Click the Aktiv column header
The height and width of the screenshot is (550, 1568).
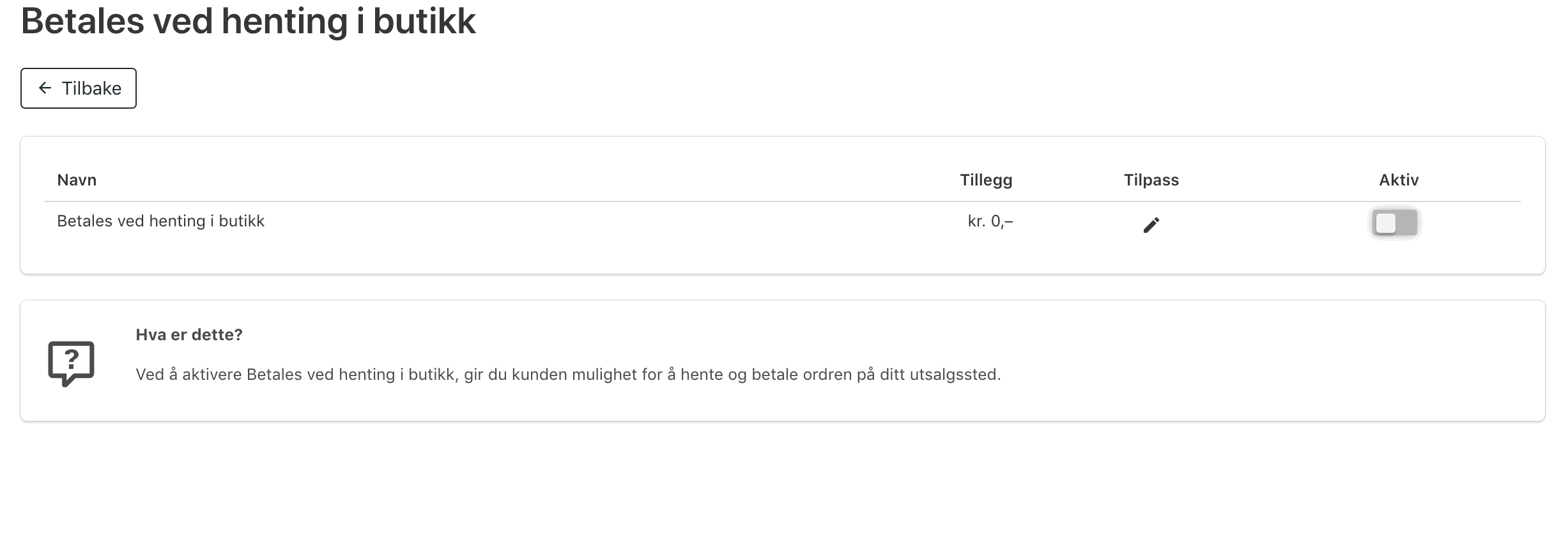(x=1399, y=180)
